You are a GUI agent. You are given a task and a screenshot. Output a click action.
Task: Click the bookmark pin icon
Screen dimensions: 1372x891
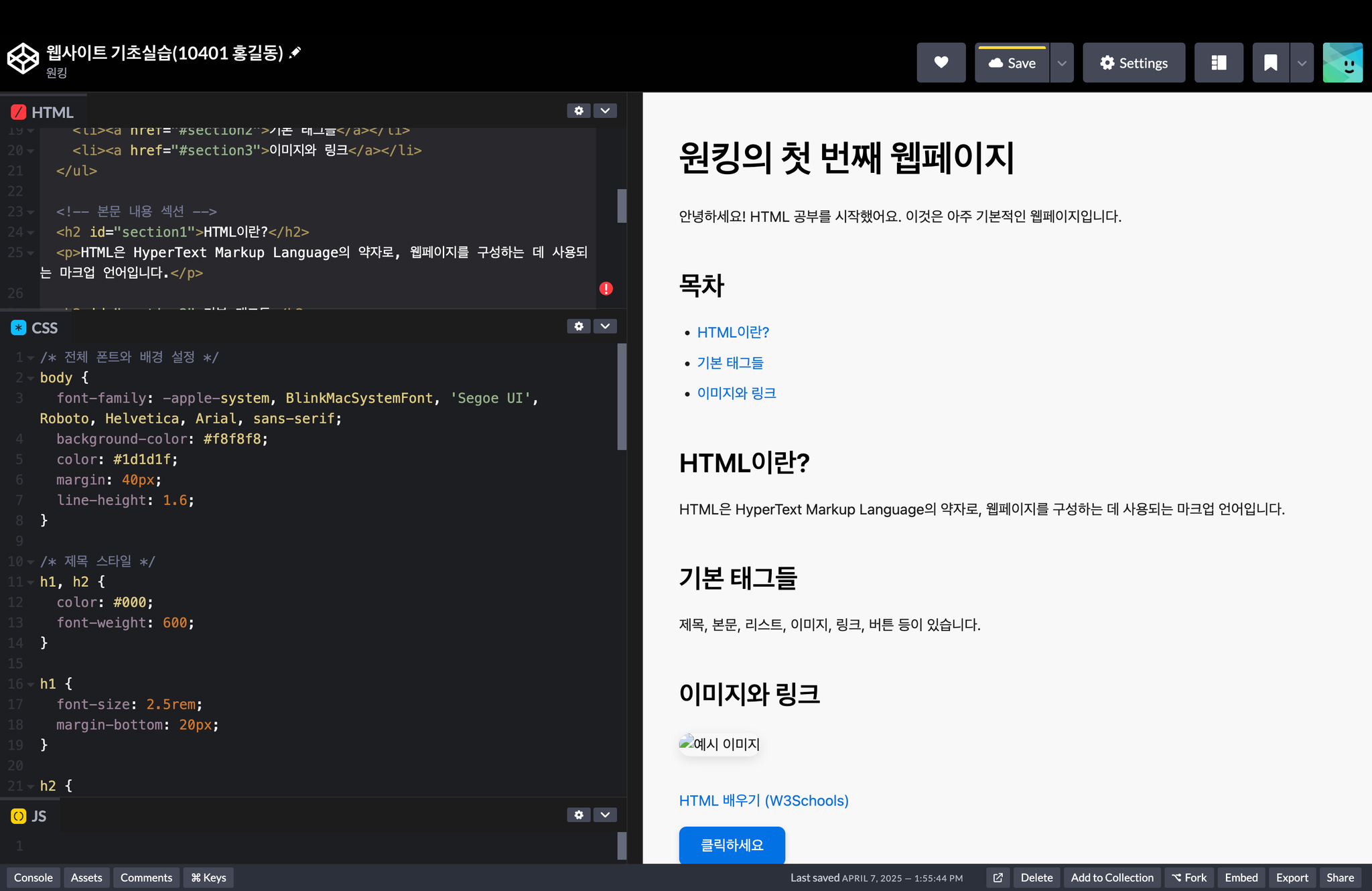click(x=1270, y=62)
